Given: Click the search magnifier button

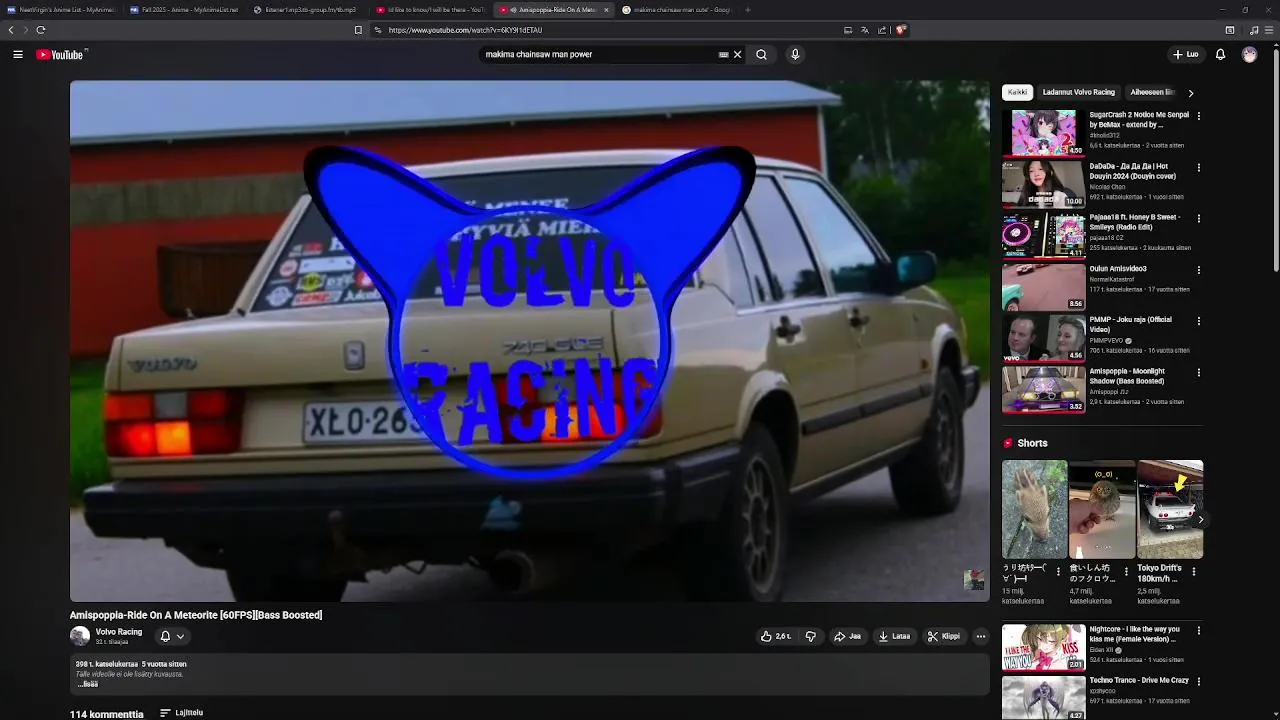Looking at the screenshot, I should point(761,55).
